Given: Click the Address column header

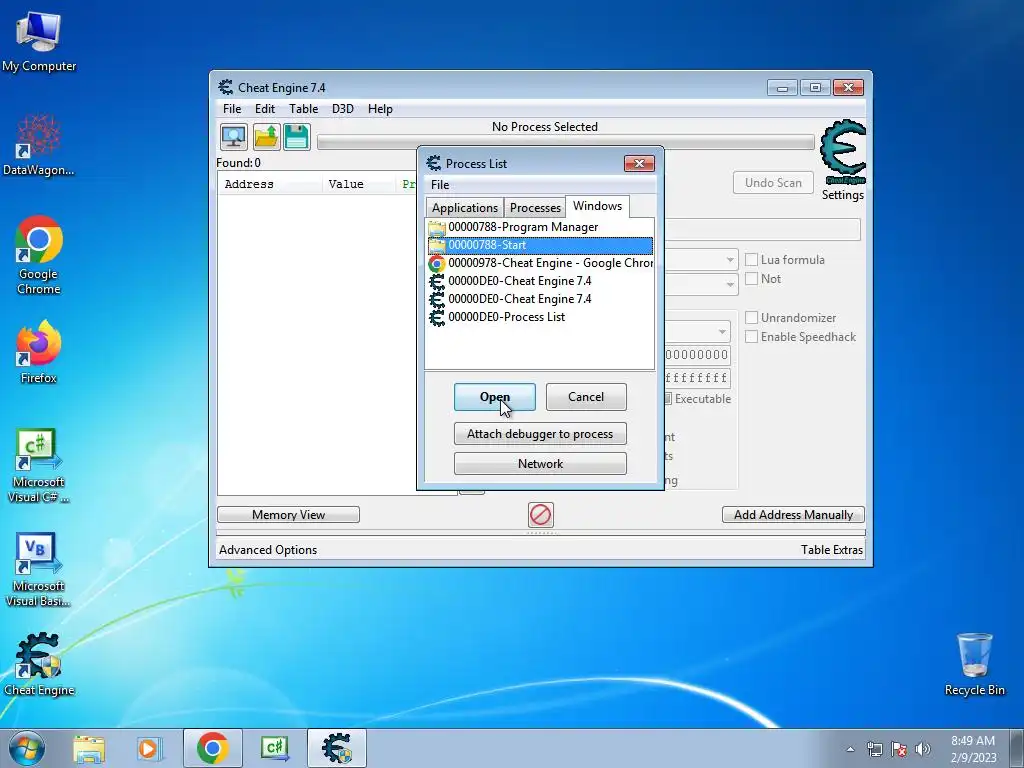Looking at the screenshot, I should click(270, 184).
